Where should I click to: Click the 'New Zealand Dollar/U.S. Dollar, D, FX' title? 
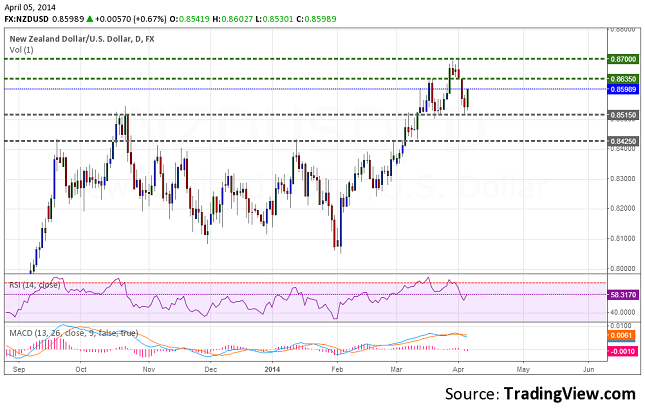tap(82, 39)
